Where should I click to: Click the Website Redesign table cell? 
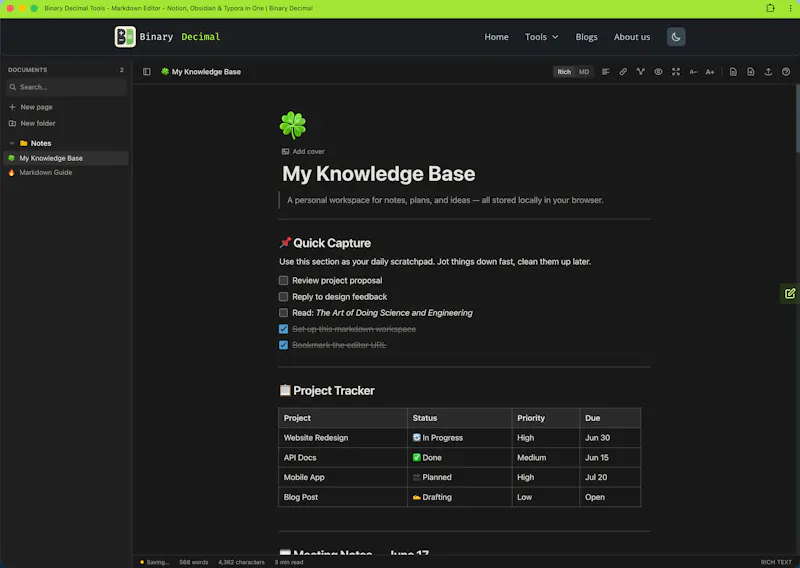pyautogui.click(x=343, y=438)
